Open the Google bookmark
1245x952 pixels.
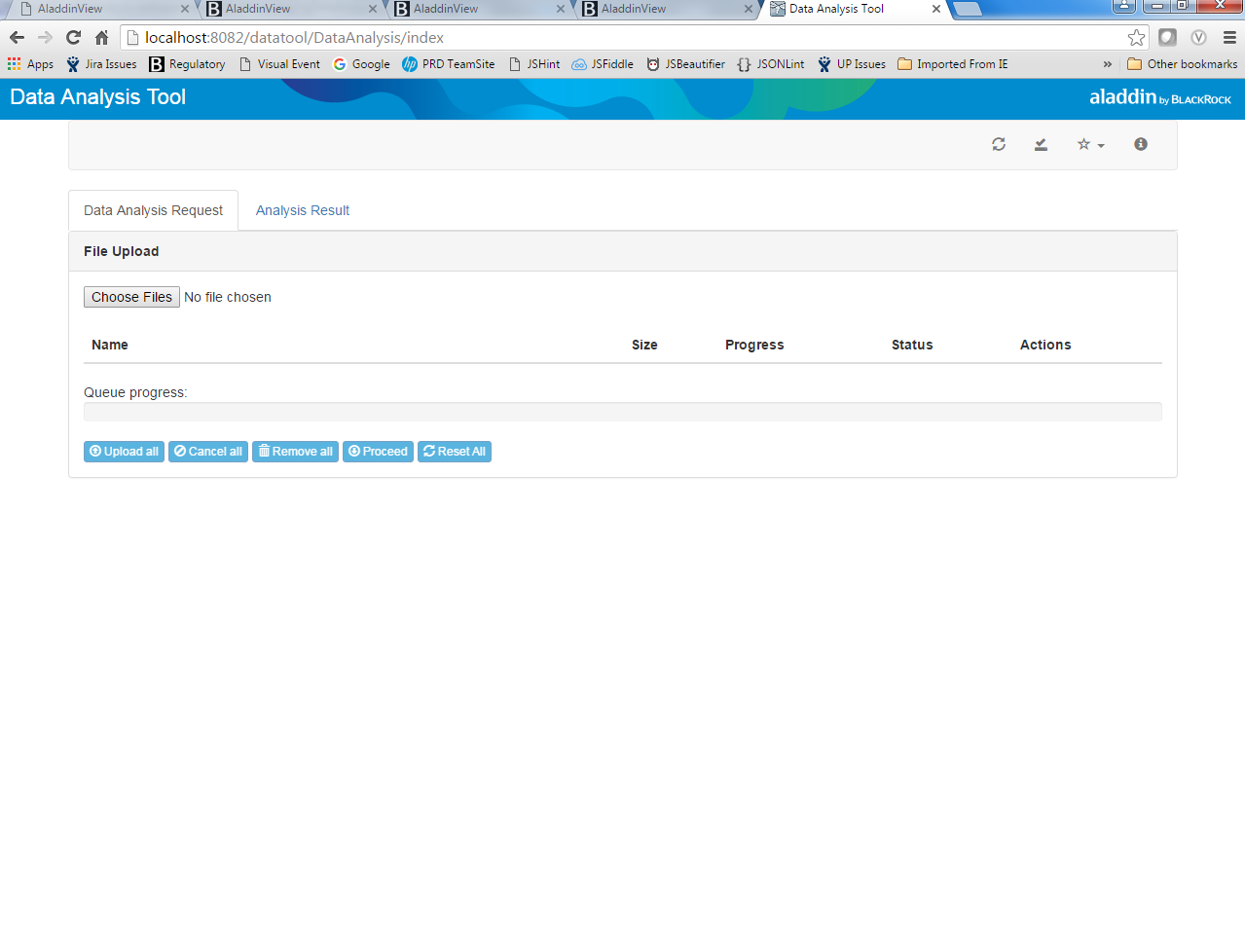pos(361,64)
